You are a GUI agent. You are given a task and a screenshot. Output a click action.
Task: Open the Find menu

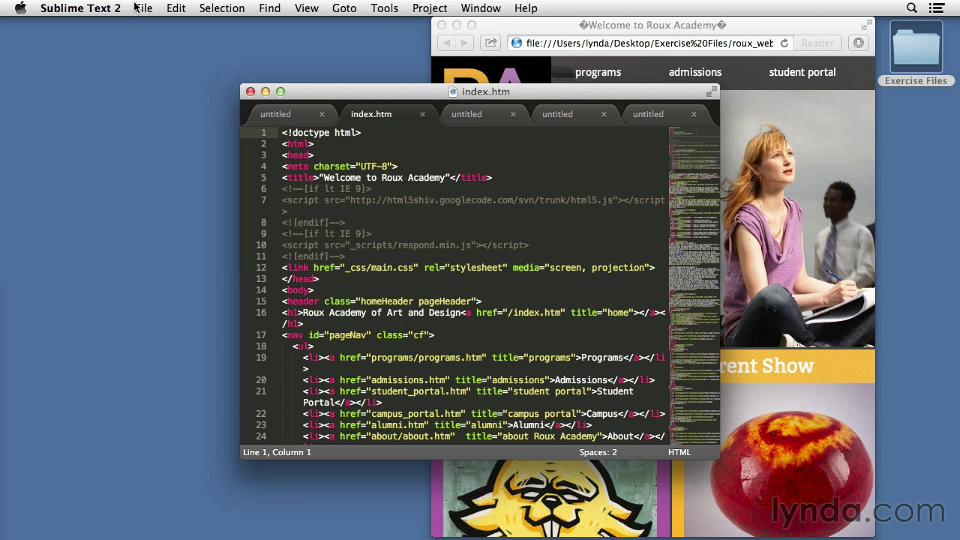pos(269,8)
